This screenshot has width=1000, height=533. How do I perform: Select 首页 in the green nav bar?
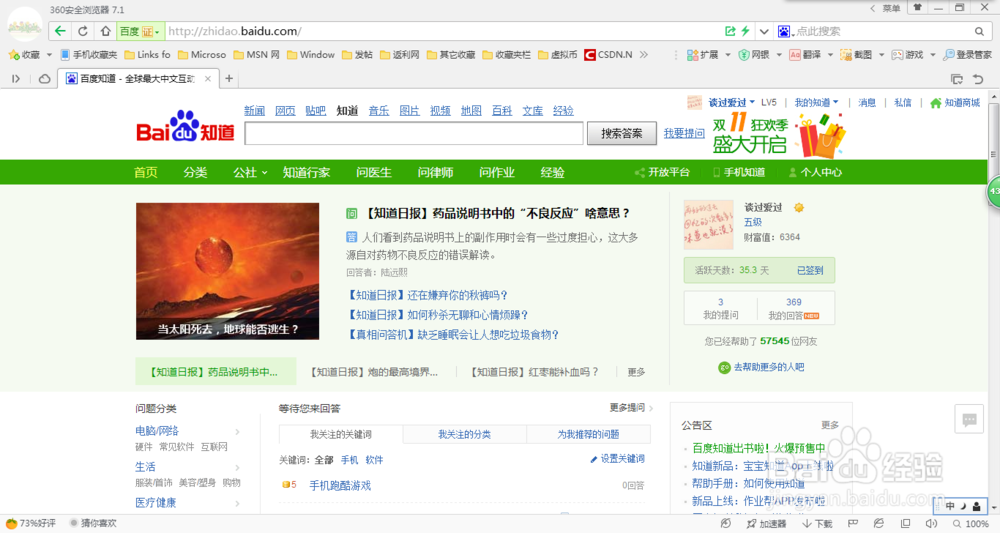pyautogui.click(x=145, y=172)
